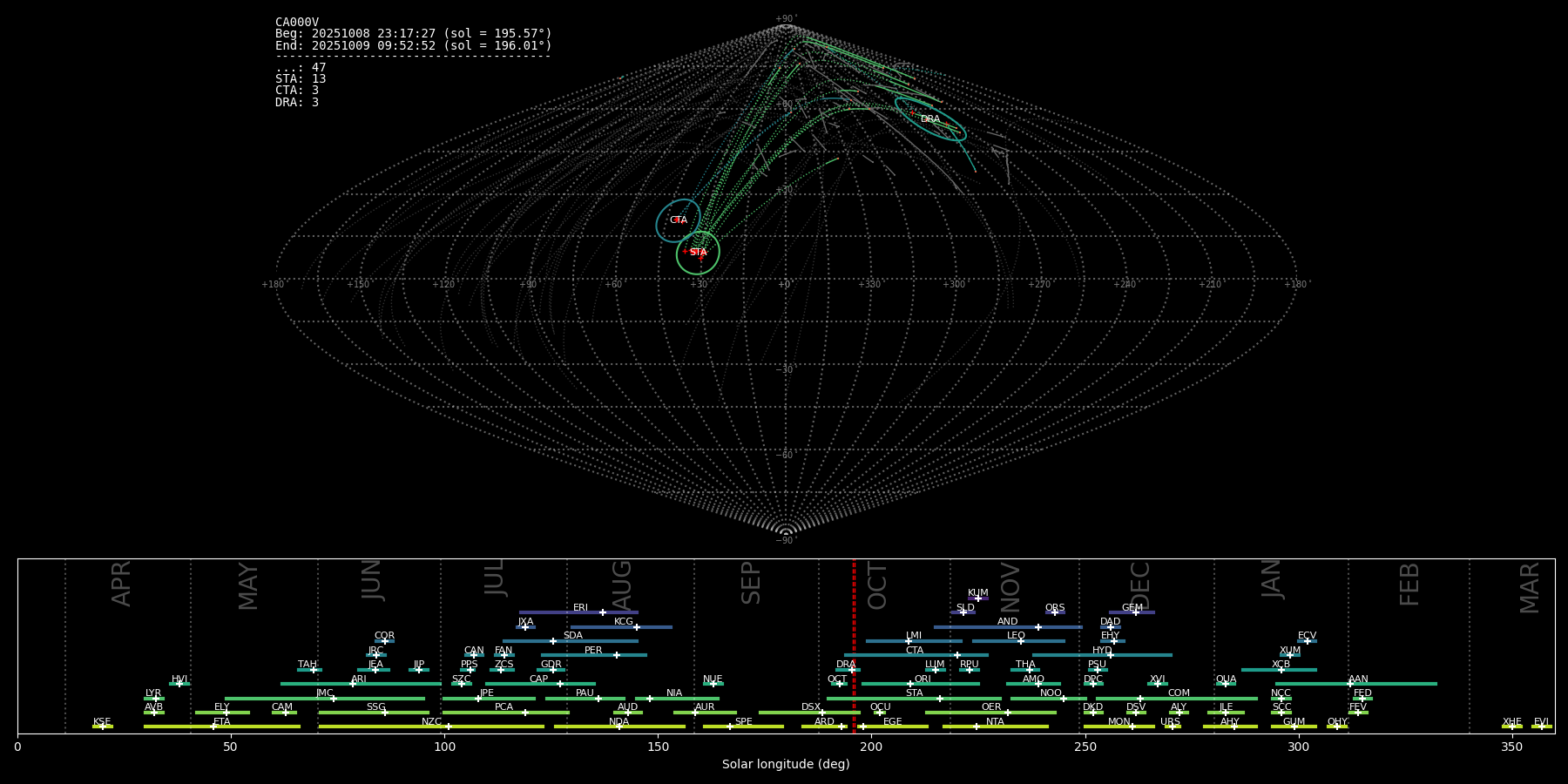The image size is (1568, 784).
Task: Click the AUG month label
Action: tap(622, 585)
